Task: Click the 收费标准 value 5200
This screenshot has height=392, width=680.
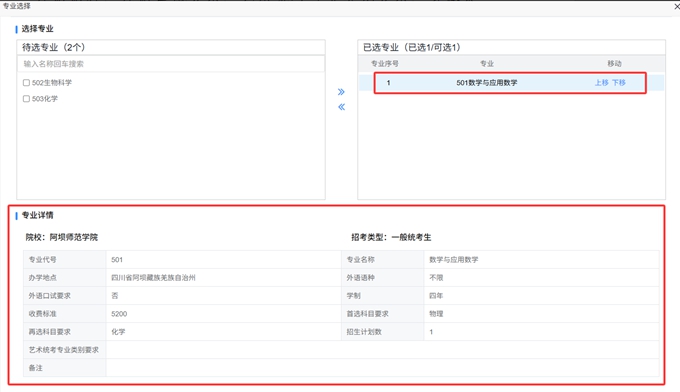Action: click(119, 314)
